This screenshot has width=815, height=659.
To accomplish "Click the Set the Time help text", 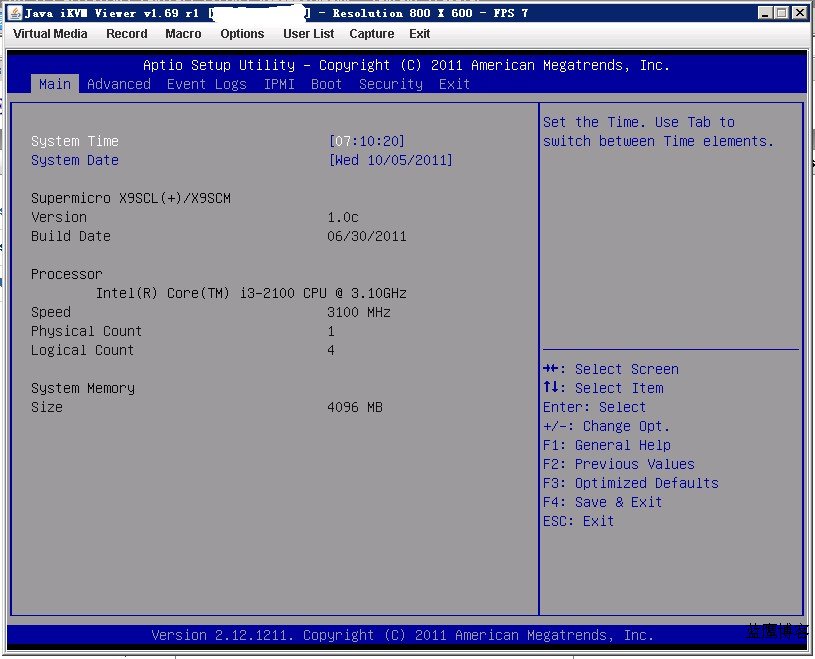I will (659, 131).
